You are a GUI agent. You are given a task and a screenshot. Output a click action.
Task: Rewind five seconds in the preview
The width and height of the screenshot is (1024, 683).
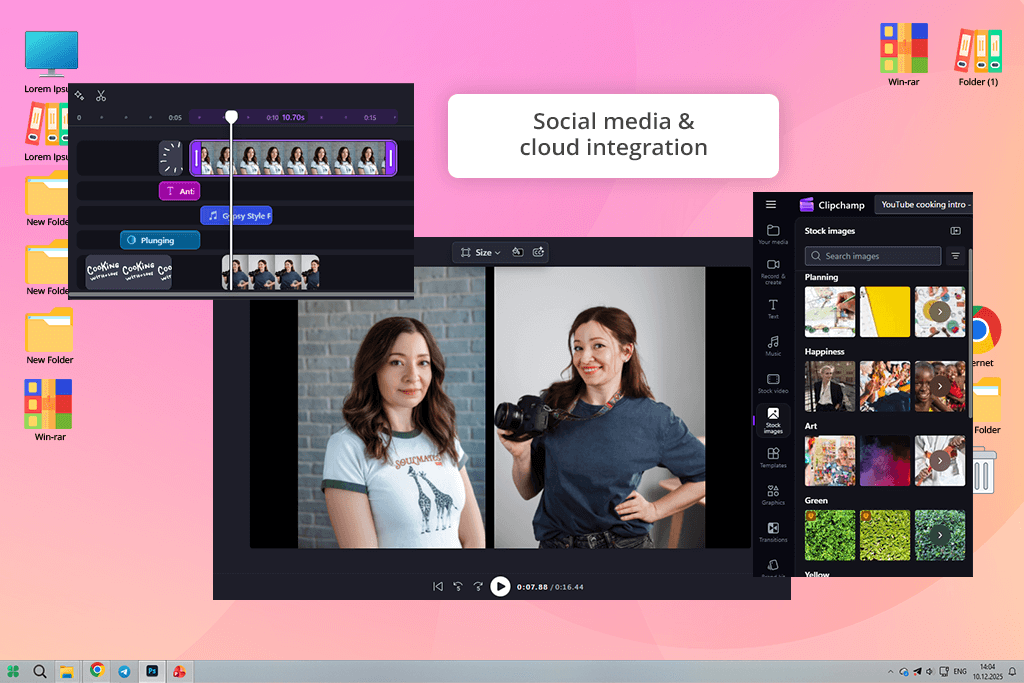click(x=458, y=586)
